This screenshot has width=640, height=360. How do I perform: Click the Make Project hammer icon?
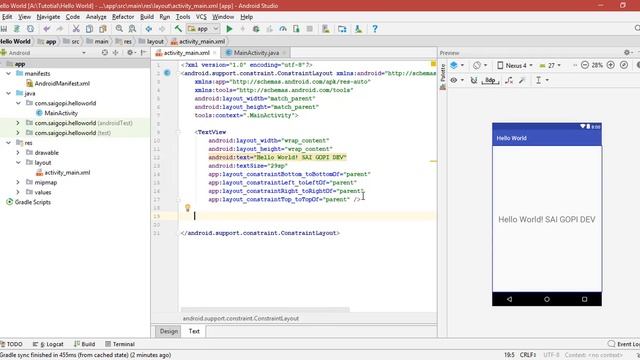click(178, 29)
